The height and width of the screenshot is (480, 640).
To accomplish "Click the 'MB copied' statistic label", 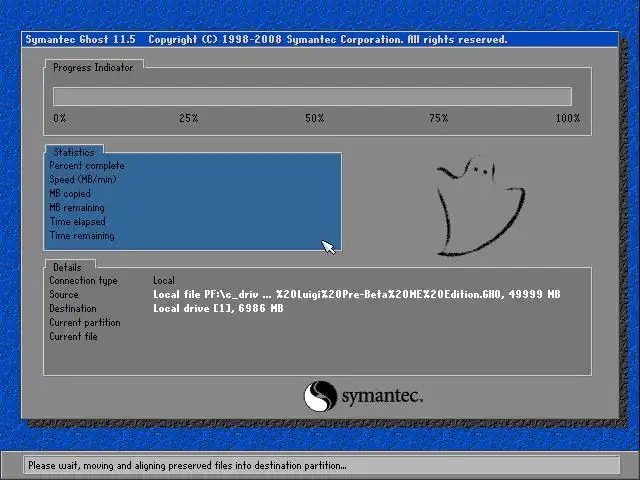I will pos(70,193).
